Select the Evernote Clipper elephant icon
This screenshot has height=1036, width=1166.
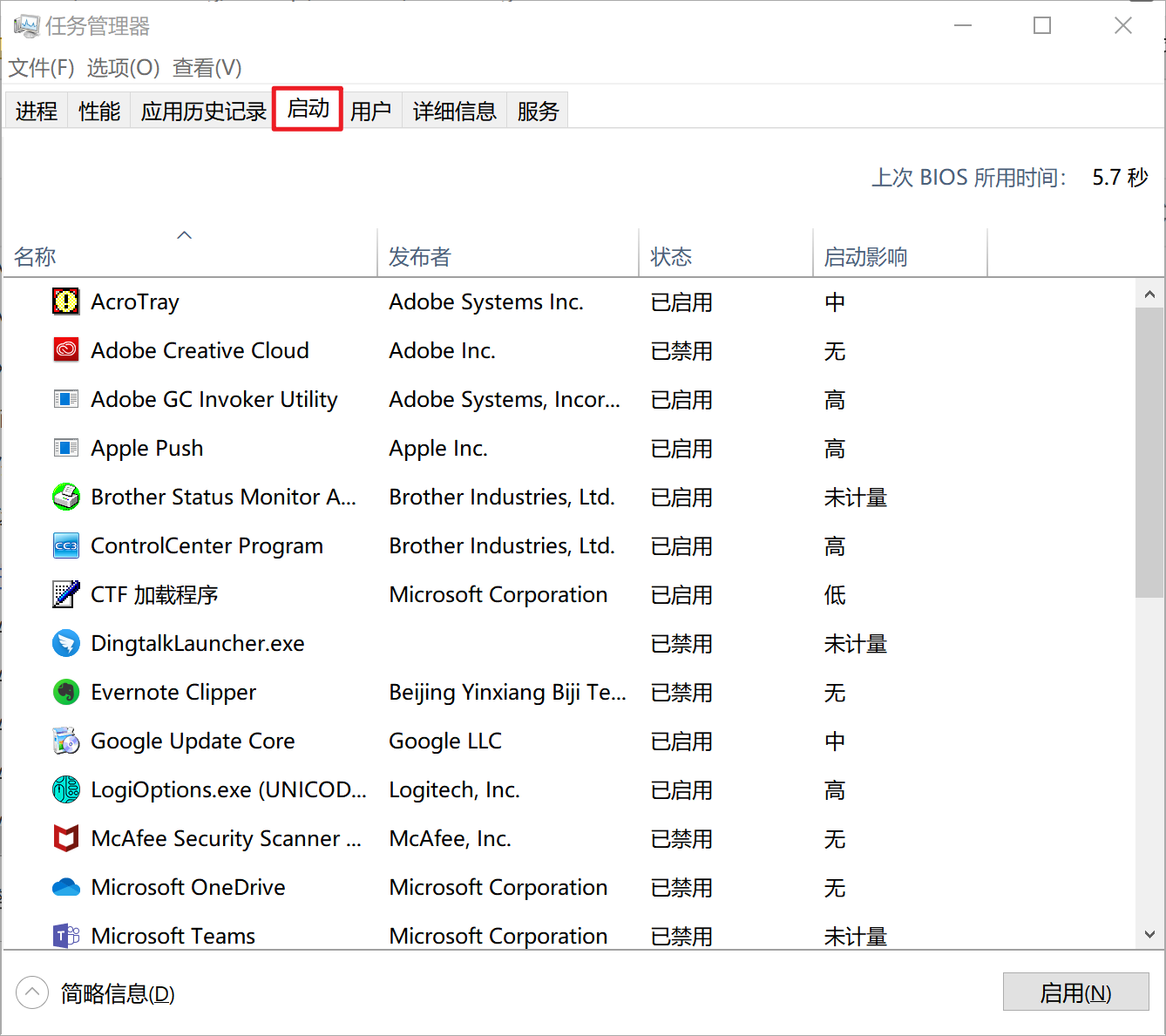[66, 692]
